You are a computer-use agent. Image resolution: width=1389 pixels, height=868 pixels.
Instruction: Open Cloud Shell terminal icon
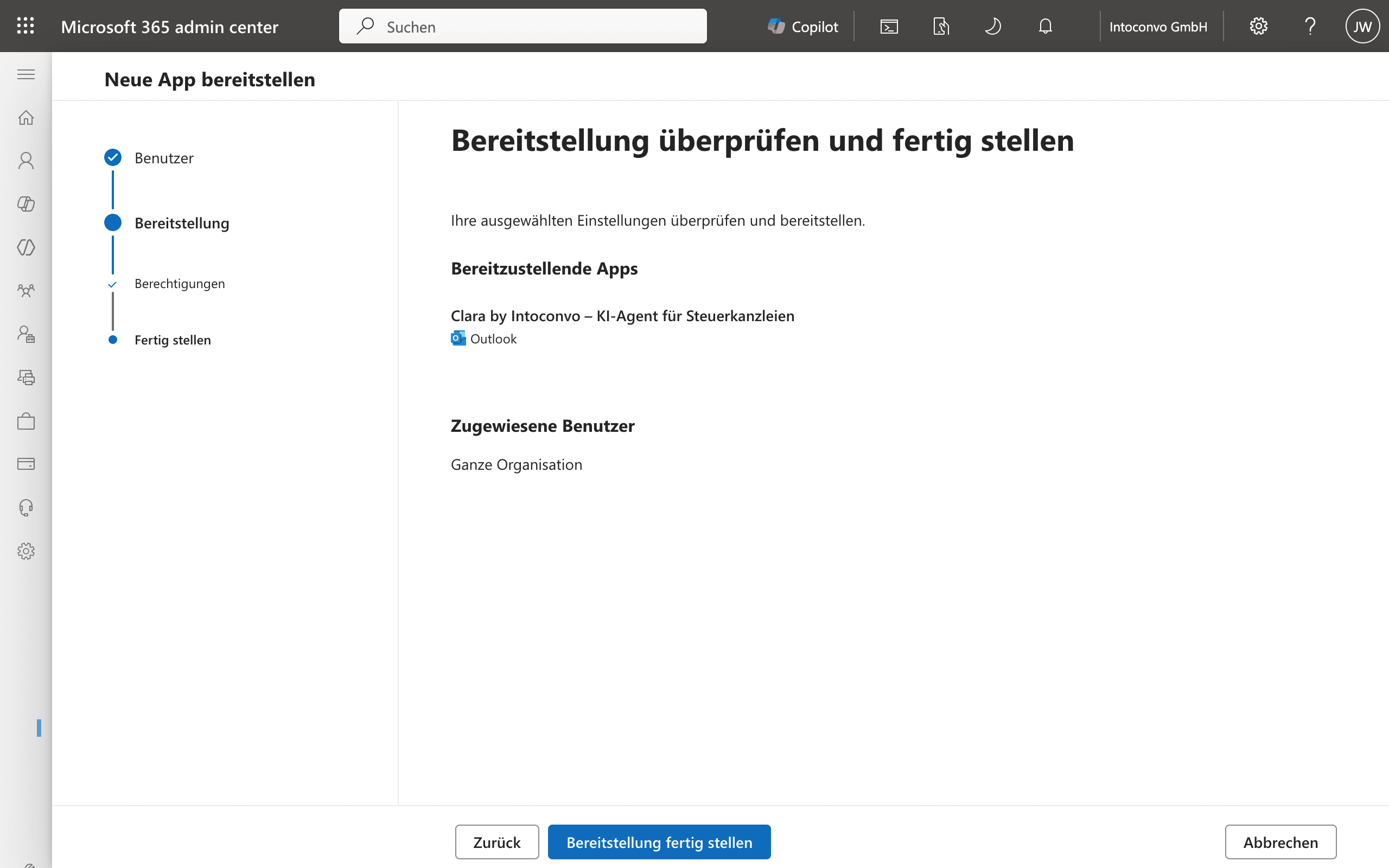889,27
